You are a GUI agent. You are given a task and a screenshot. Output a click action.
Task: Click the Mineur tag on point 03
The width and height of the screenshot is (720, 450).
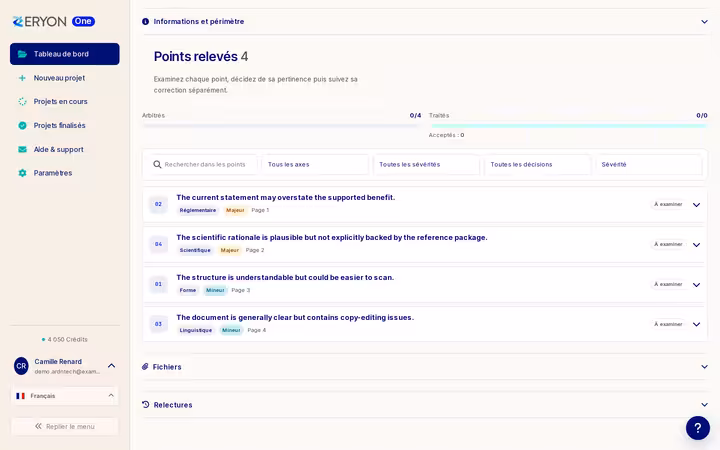(231, 330)
